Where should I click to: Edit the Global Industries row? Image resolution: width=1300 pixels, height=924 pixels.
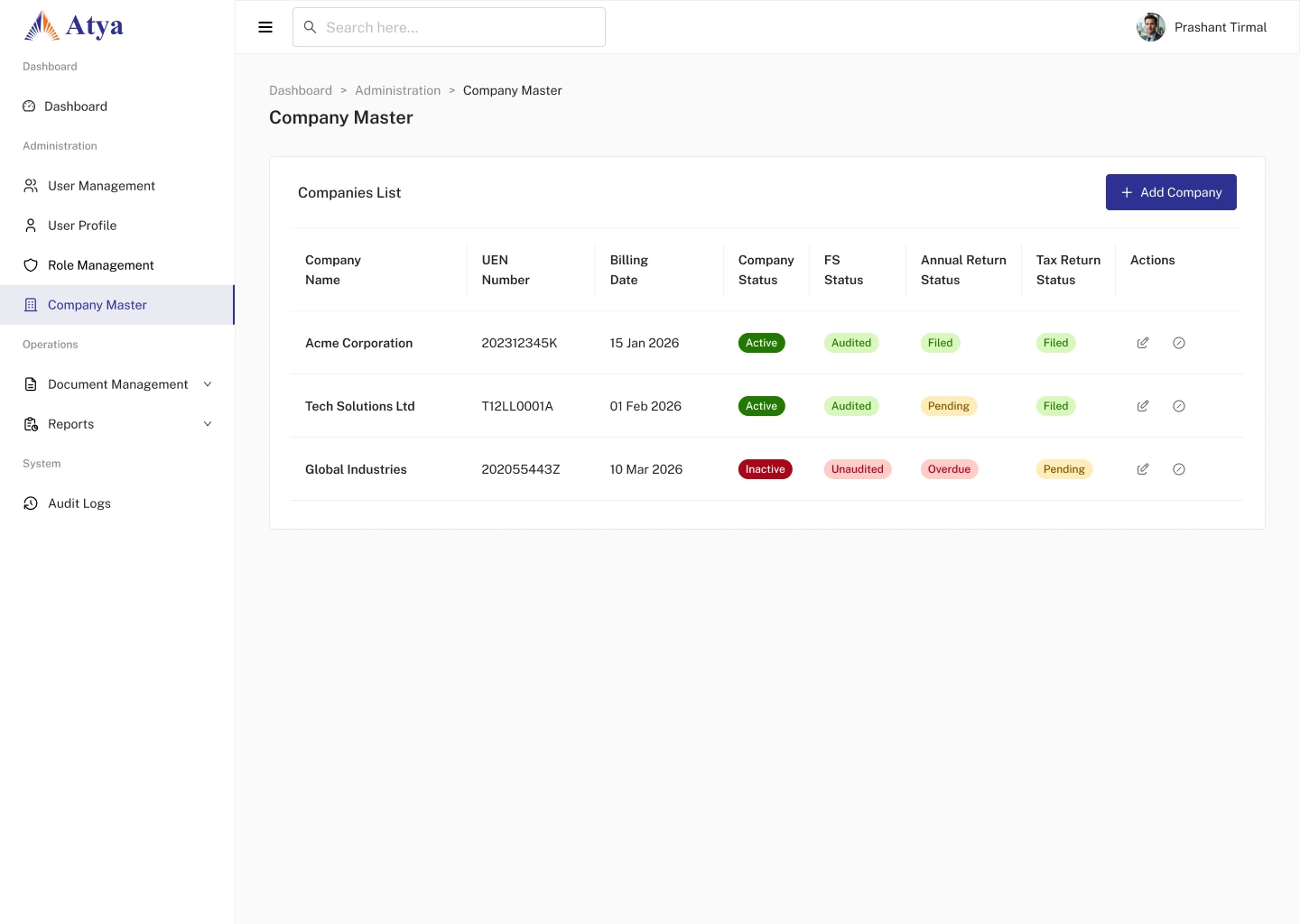[1143, 469]
